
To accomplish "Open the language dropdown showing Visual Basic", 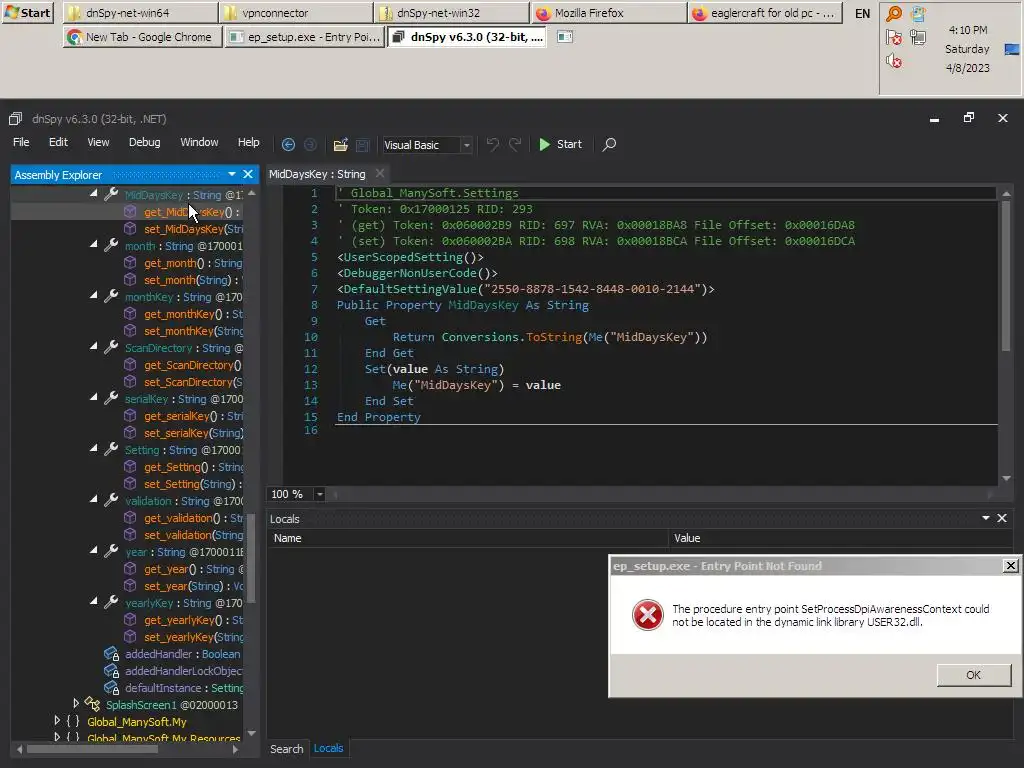I will pyautogui.click(x=426, y=145).
